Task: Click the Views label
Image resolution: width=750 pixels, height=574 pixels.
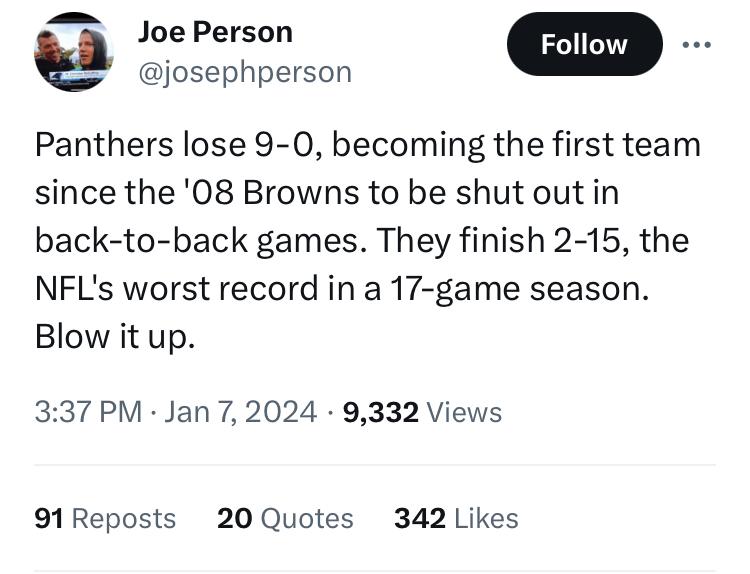Action: 464,412
